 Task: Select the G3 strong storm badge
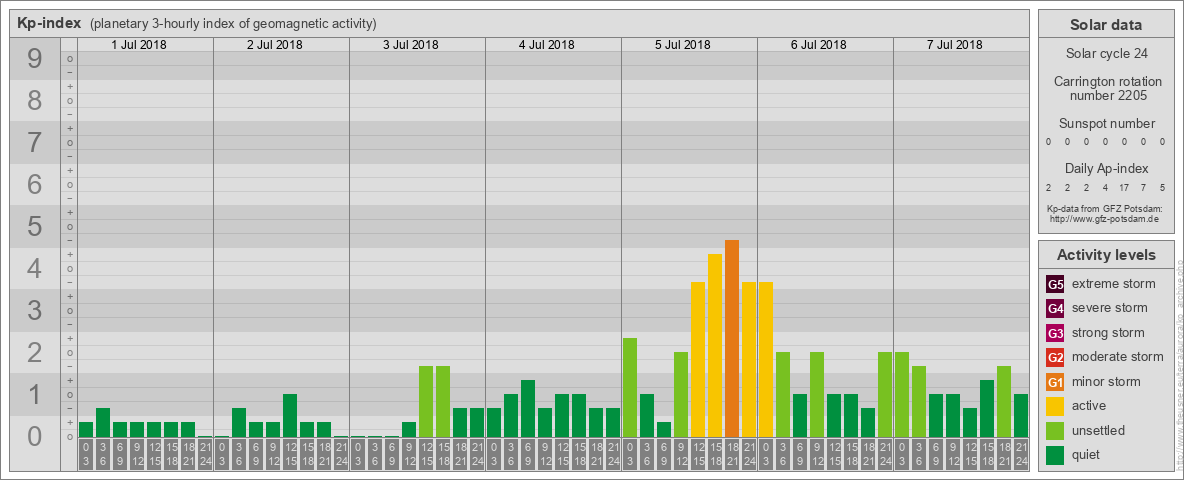tap(1055, 333)
